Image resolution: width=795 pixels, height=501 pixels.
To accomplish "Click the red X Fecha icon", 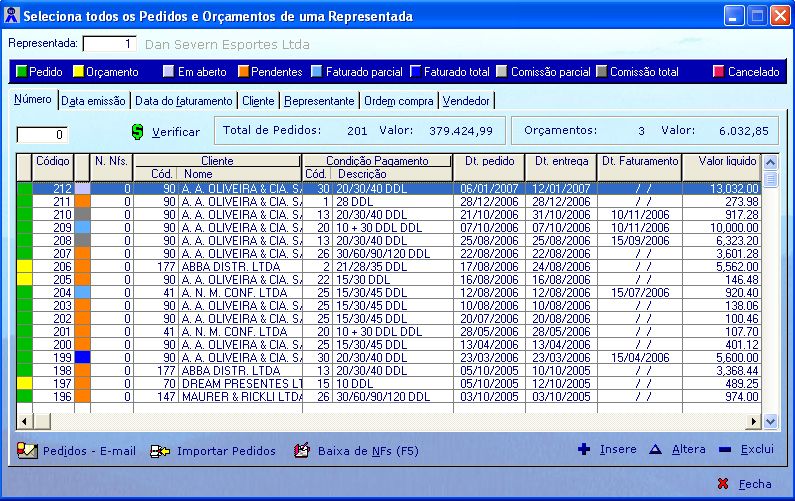I will pyautogui.click(x=723, y=484).
